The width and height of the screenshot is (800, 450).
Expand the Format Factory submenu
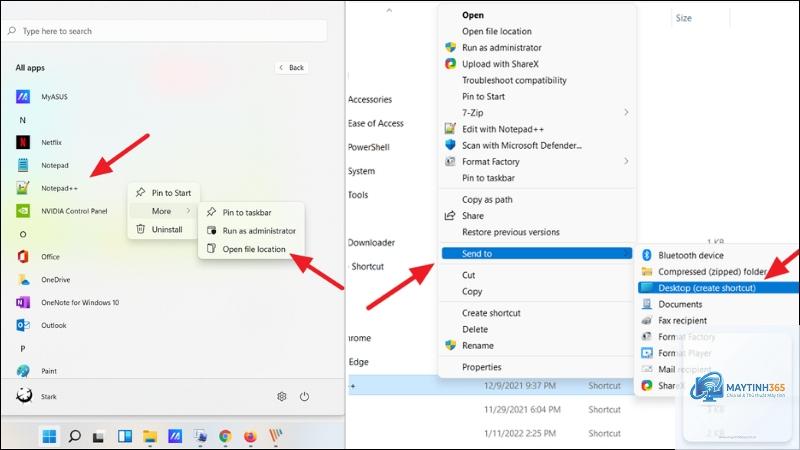coord(537,162)
